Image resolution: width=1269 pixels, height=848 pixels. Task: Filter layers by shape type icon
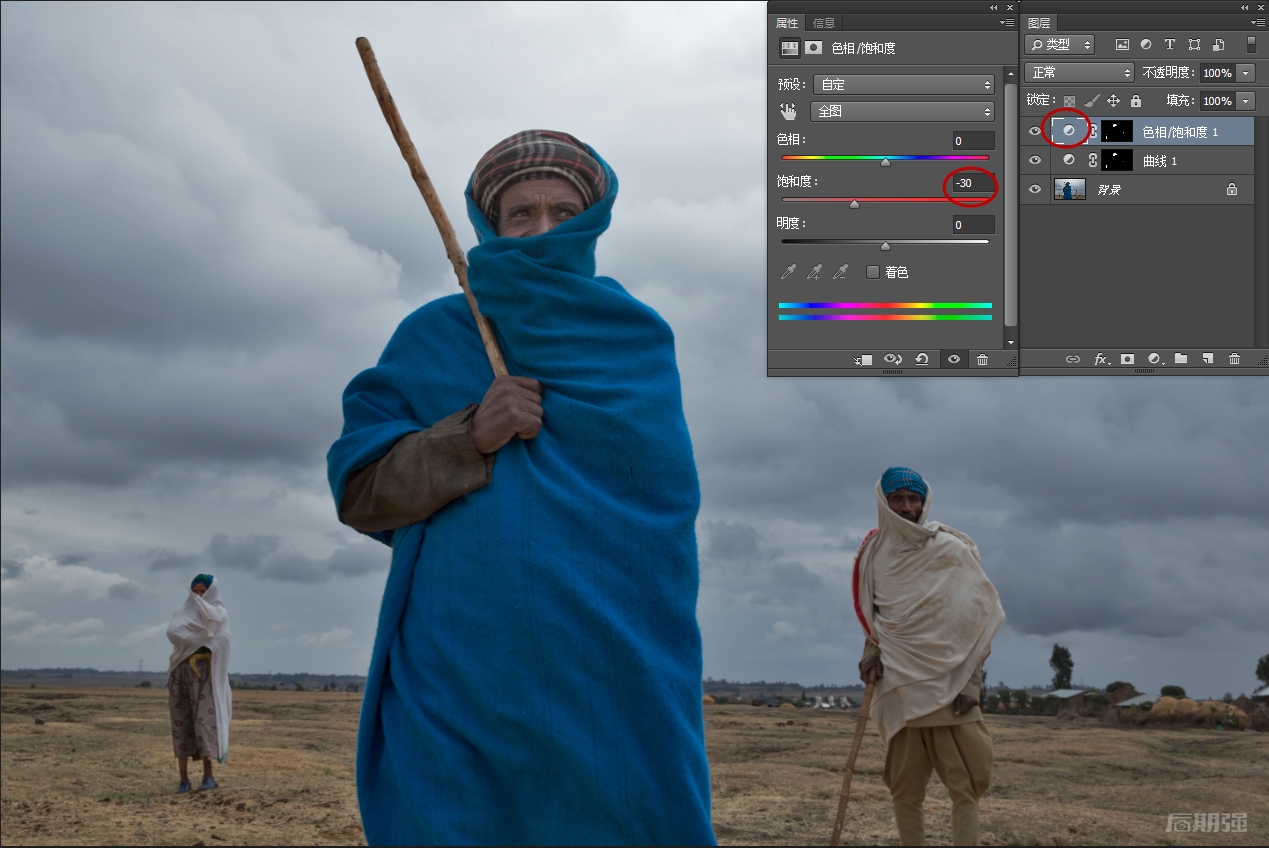click(1194, 45)
